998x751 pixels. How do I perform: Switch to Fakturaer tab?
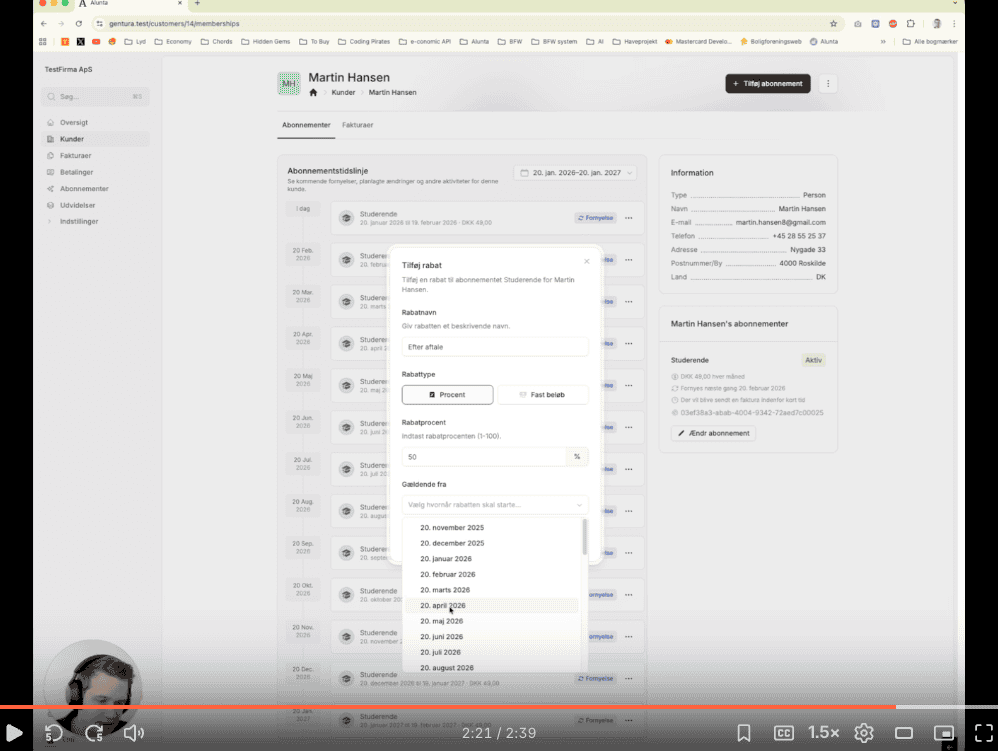pyautogui.click(x=357, y=125)
